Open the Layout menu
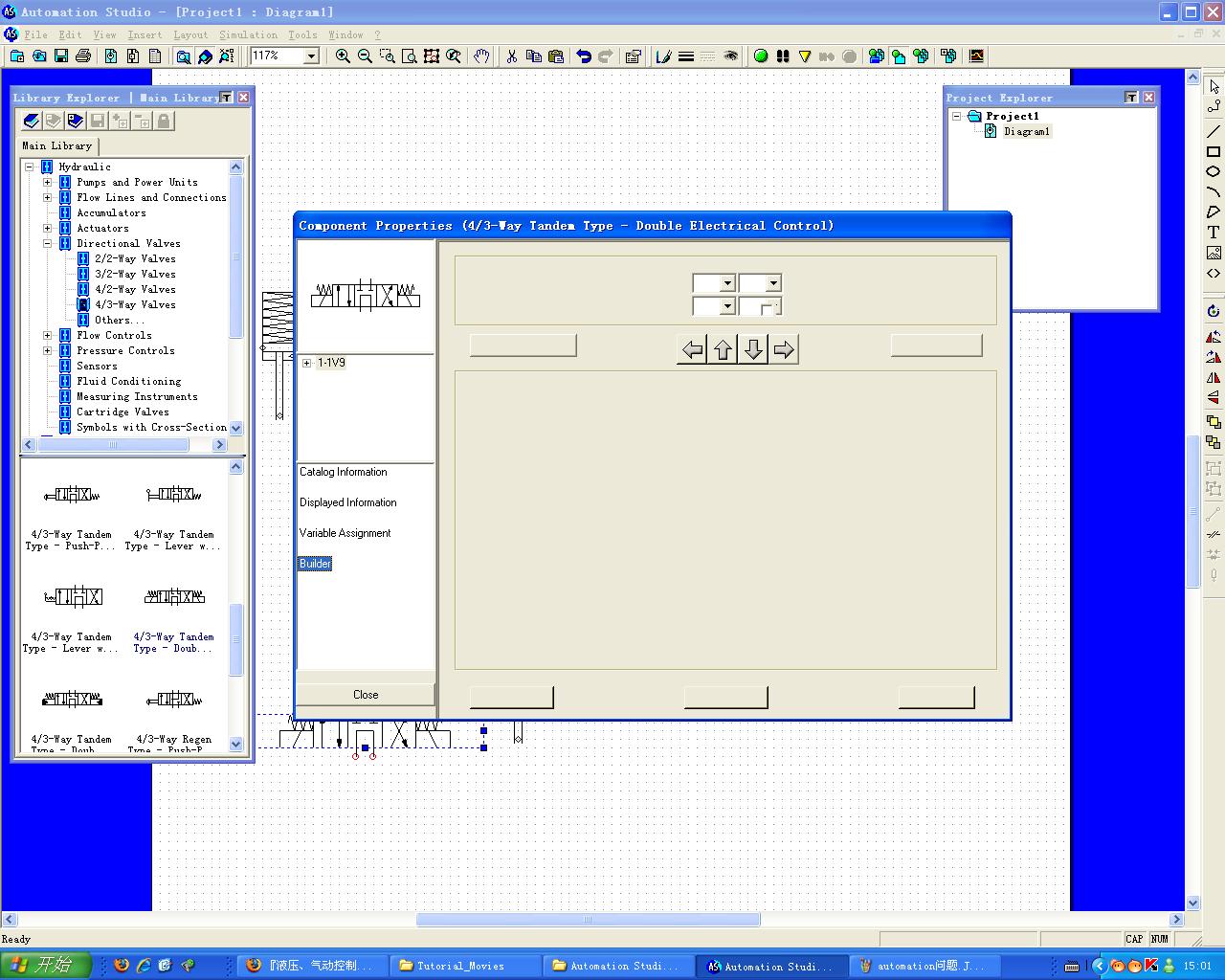The height and width of the screenshot is (980, 1225). (x=190, y=34)
